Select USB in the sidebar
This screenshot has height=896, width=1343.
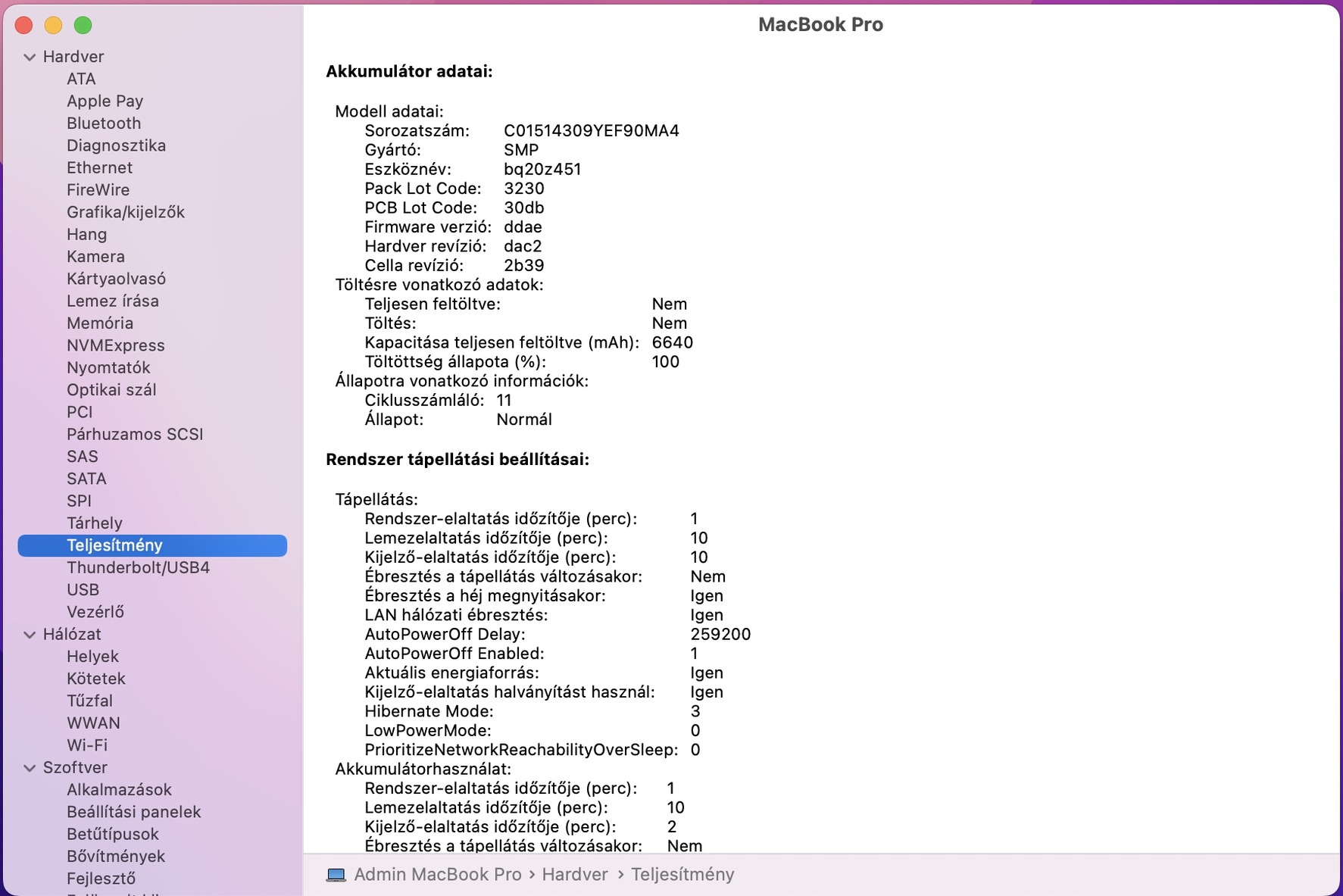point(83,590)
